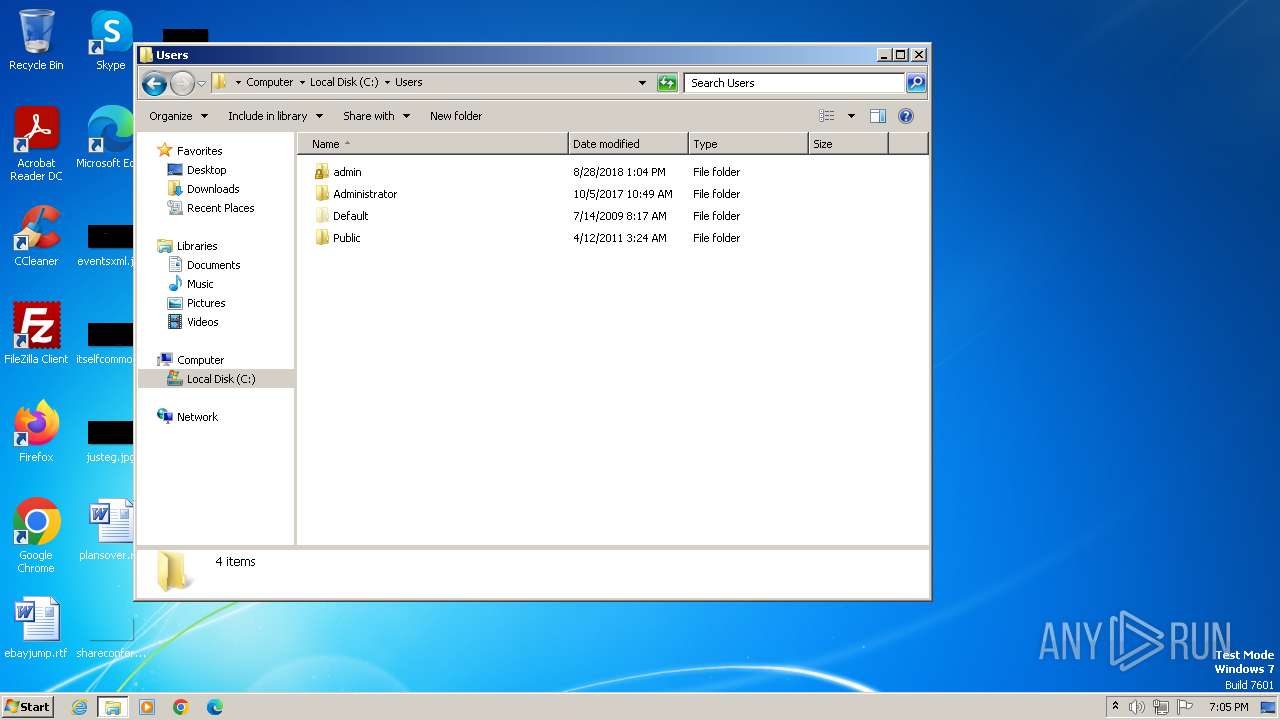The image size is (1280, 720).
Task: Launch FileZilla Client shortcut
Action: (x=36, y=334)
